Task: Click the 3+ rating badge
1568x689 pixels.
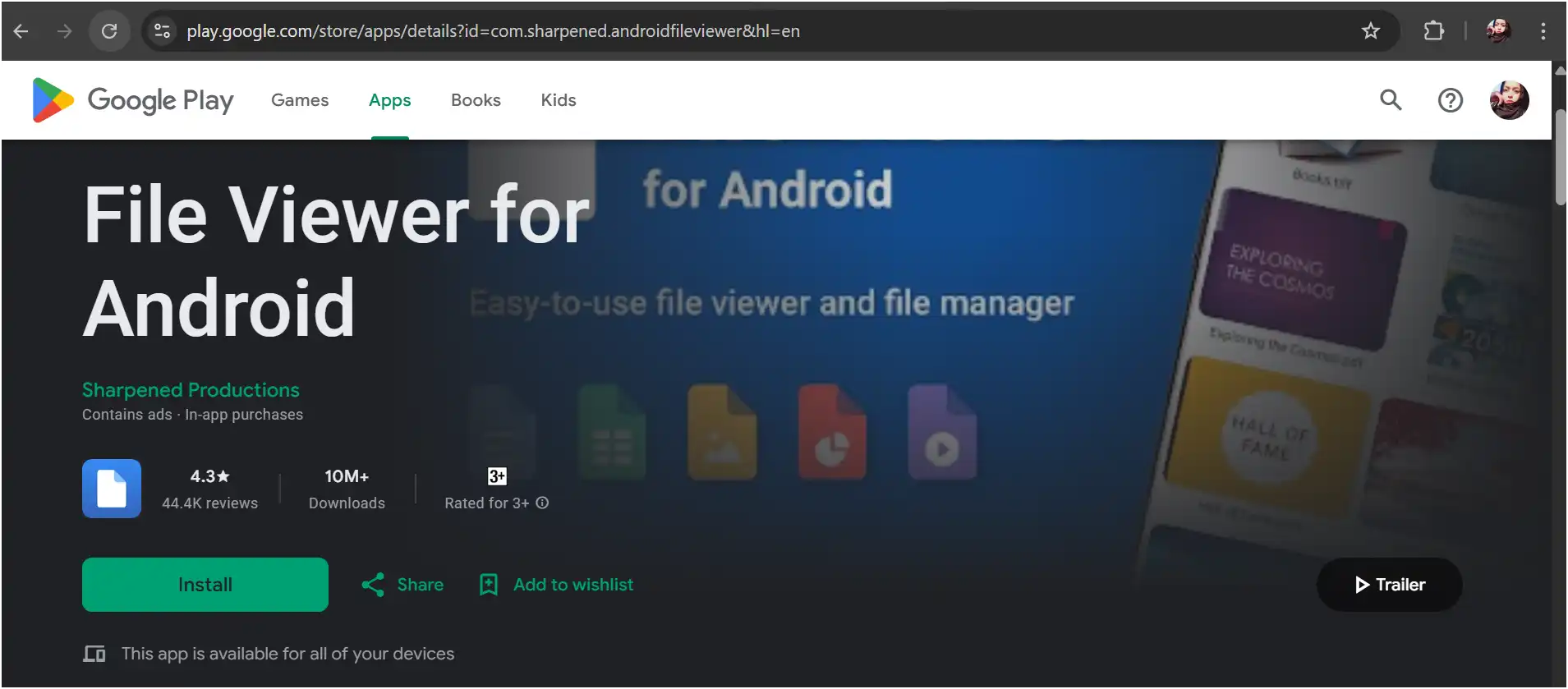Action: click(x=497, y=476)
